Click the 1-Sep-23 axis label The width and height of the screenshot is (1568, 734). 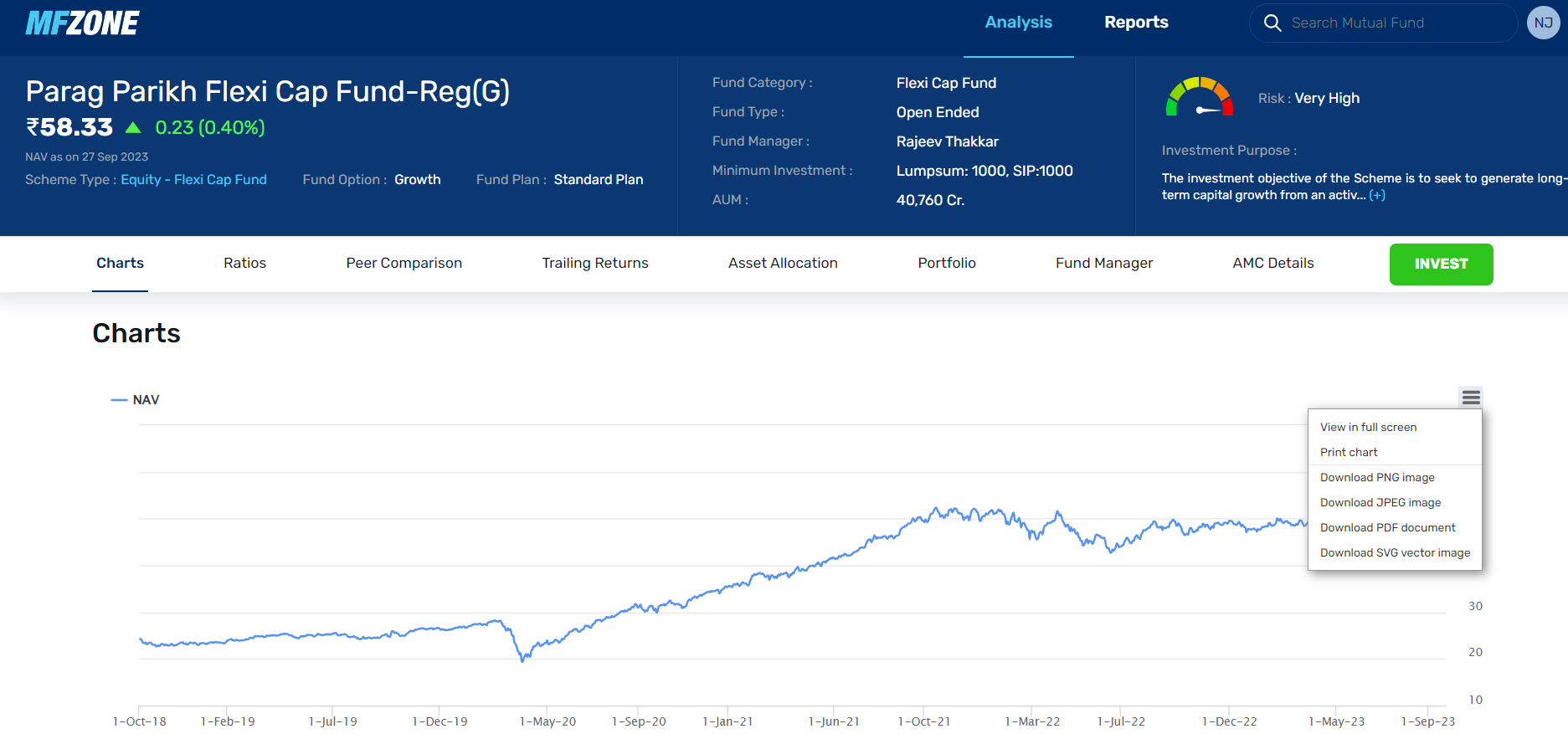pos(1428,721)
